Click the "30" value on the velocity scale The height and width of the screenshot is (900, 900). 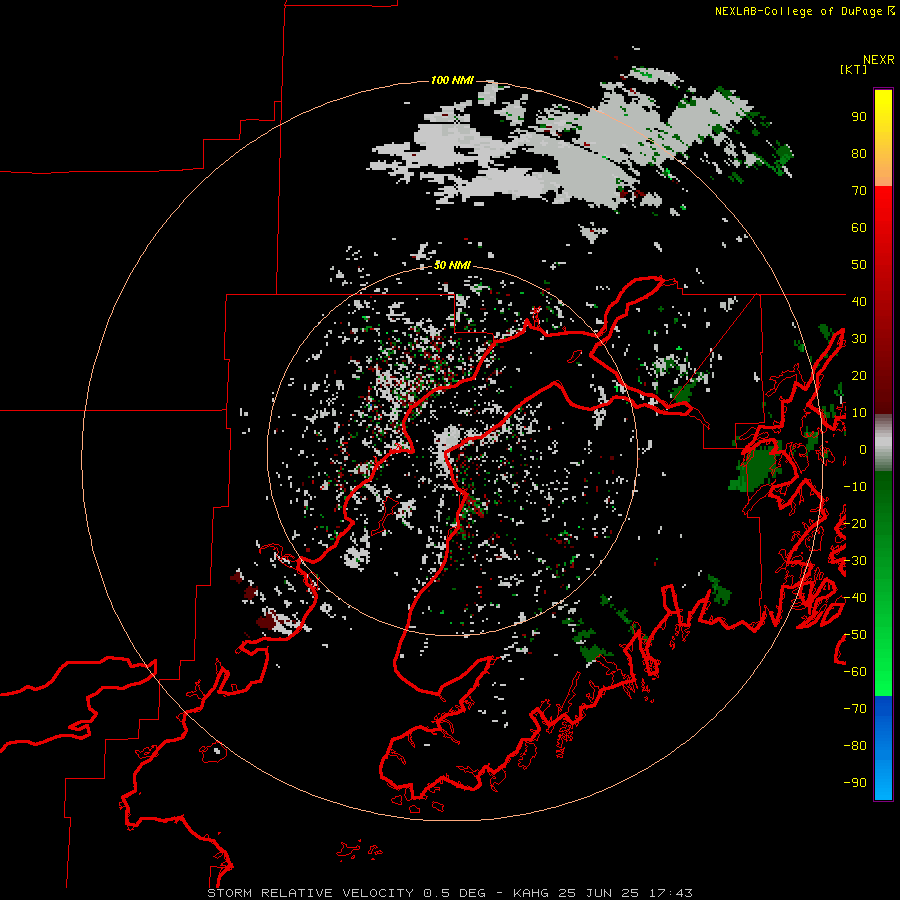pos(859,339)
